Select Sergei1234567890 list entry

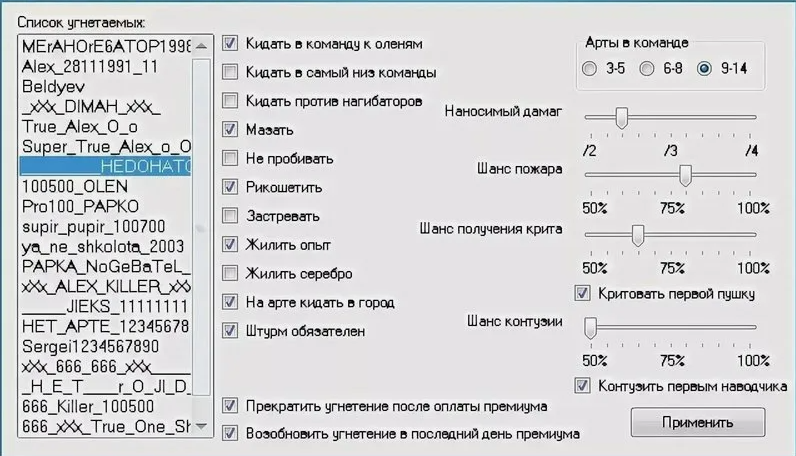coord(106,346)
